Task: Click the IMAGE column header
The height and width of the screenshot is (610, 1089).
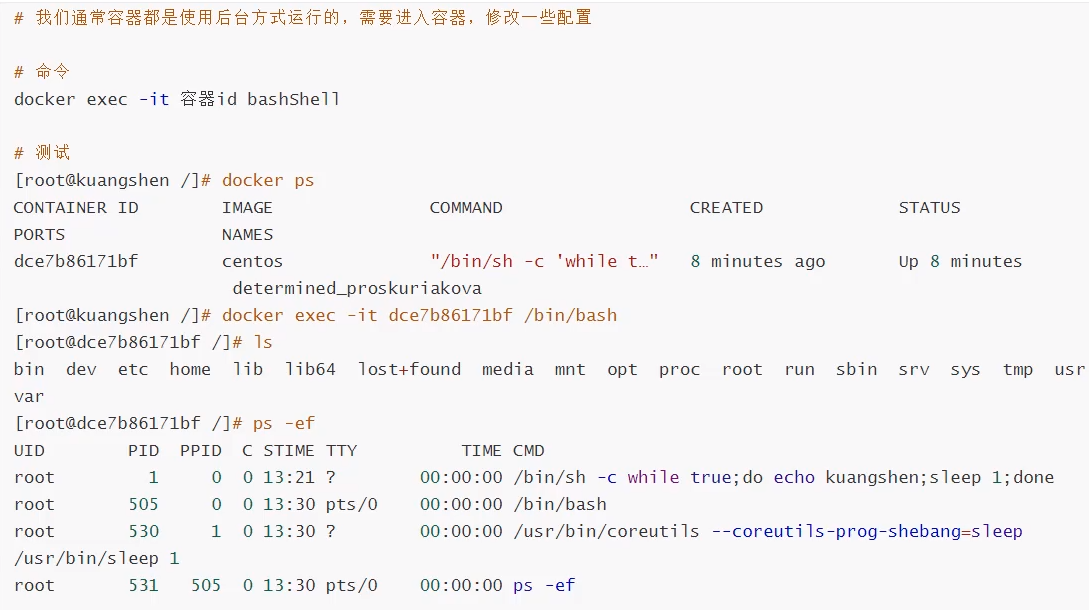Action: 247,208
